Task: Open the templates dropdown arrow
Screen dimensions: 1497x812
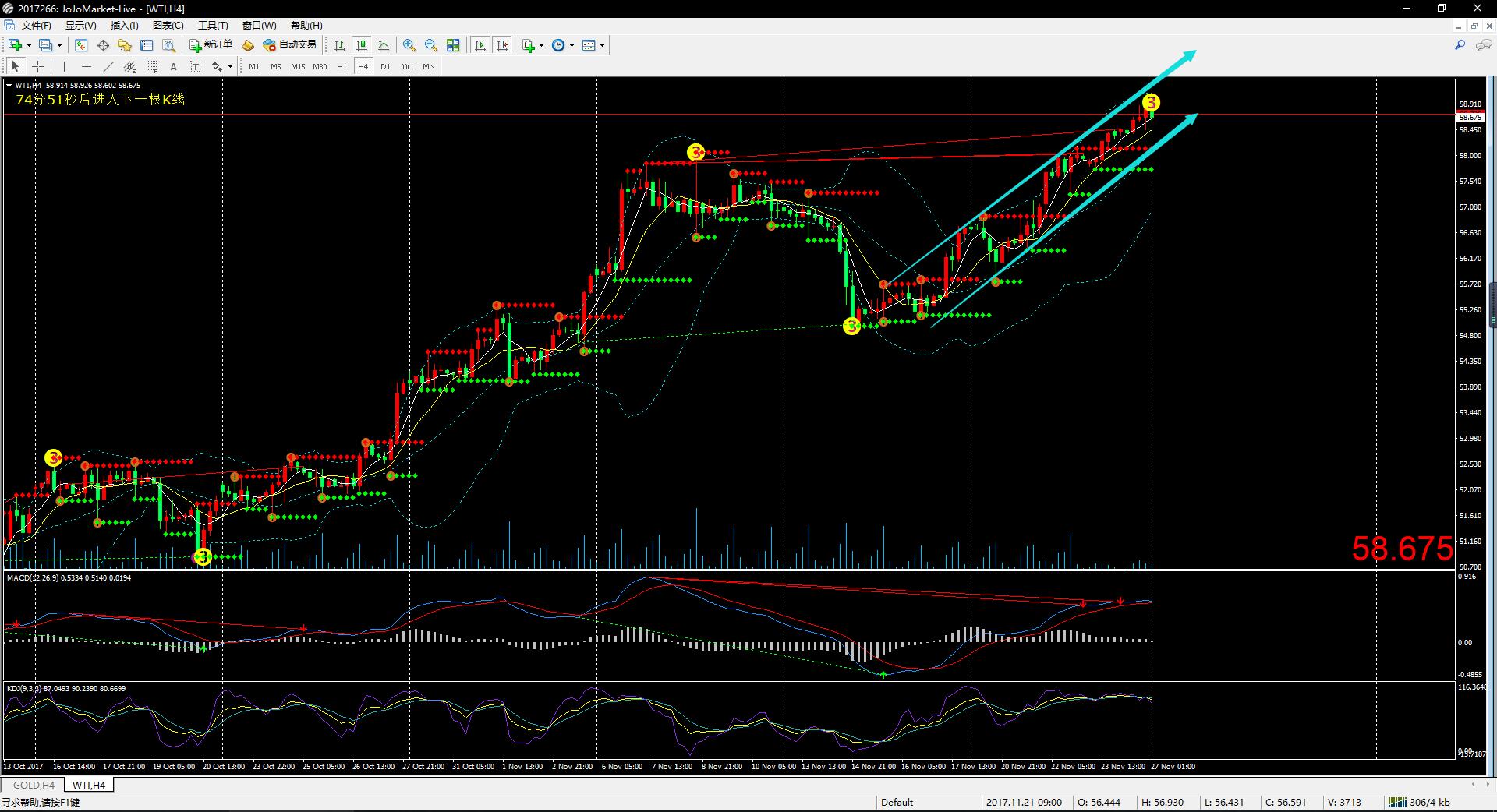Action: click(602, 45)
